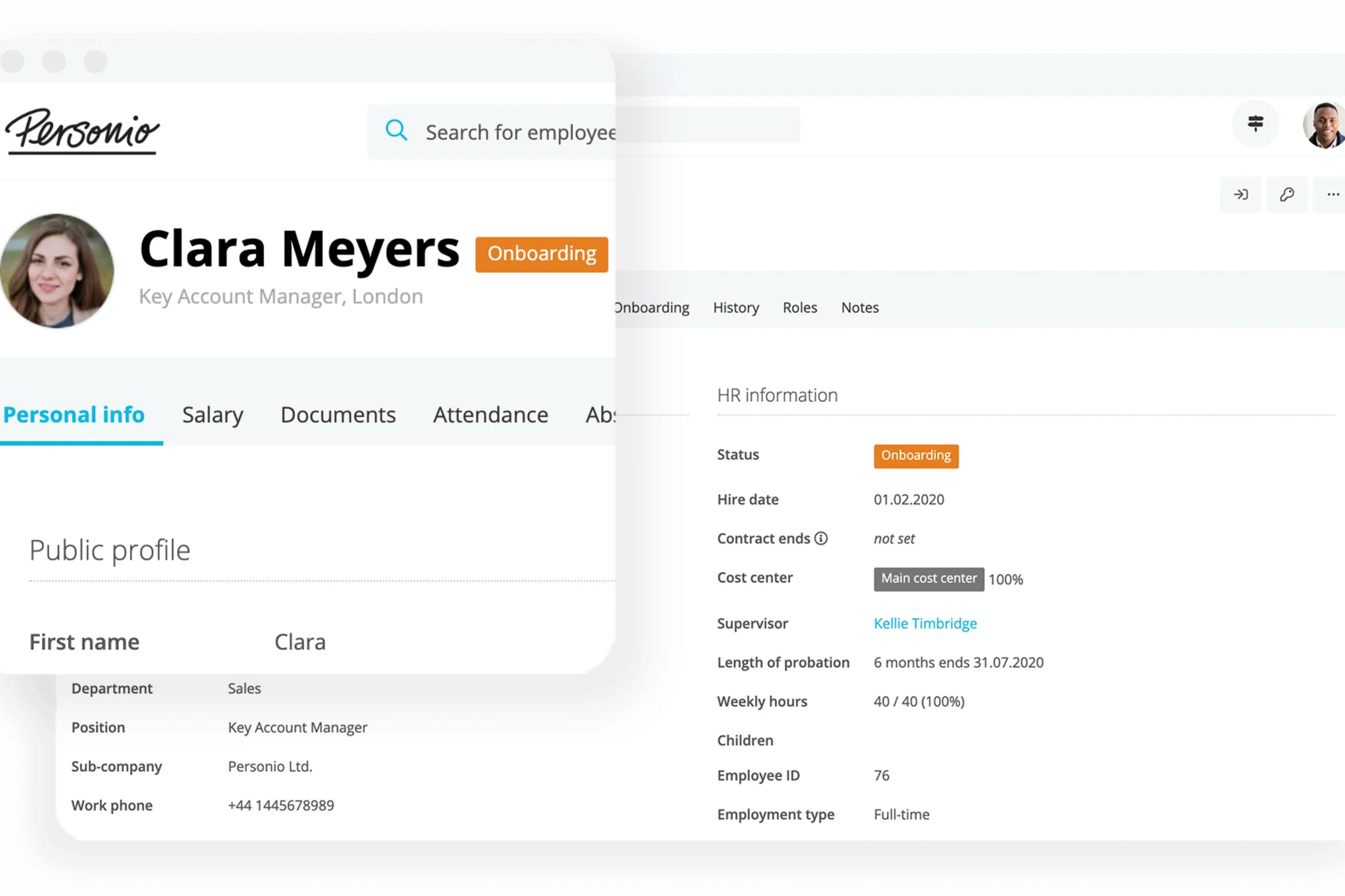Click supervisor link Kellie Timbridge
Screen dimensions: 1345x896
click(925, 623)
